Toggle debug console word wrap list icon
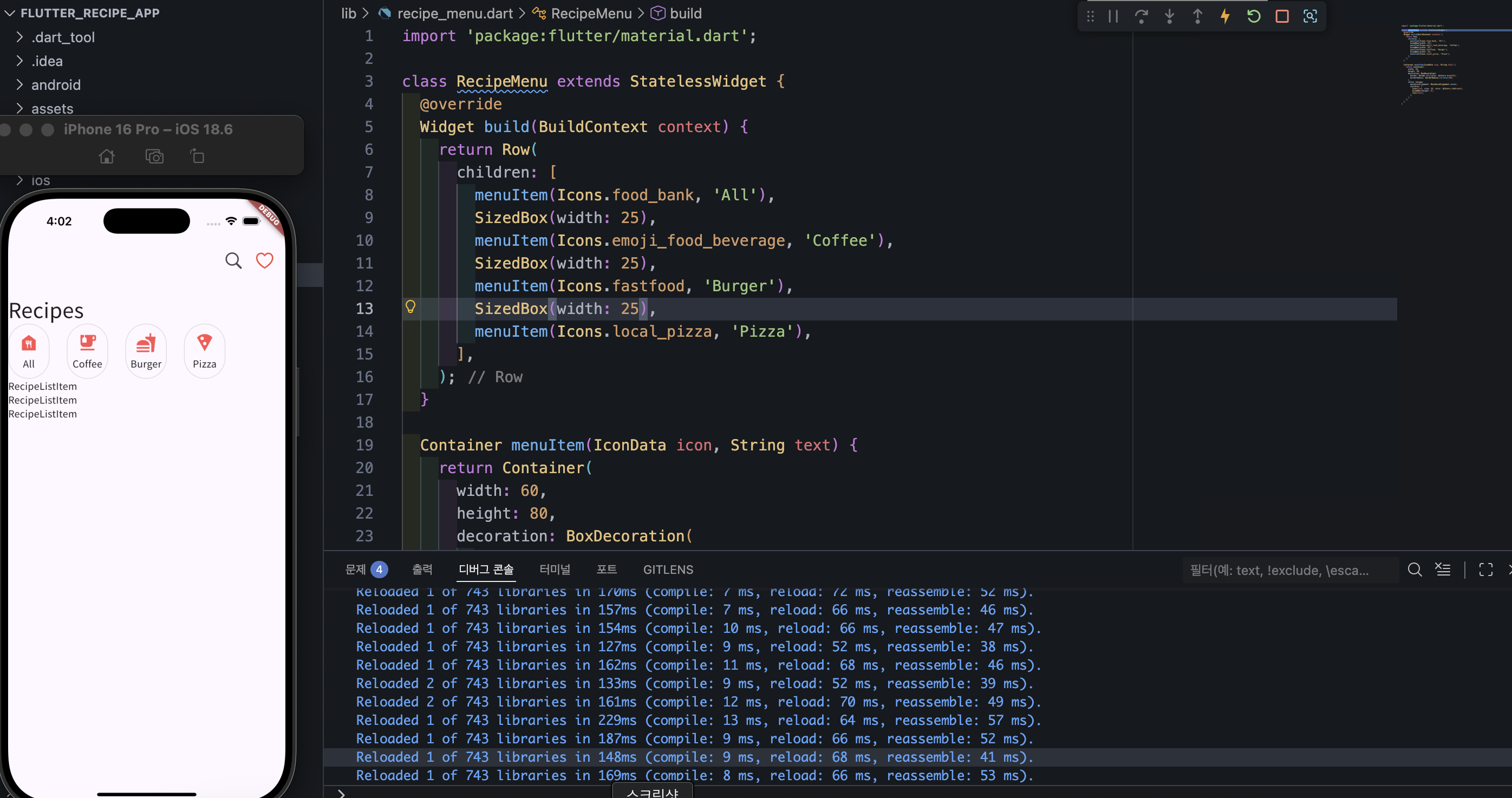 (x=1443, y=569)
